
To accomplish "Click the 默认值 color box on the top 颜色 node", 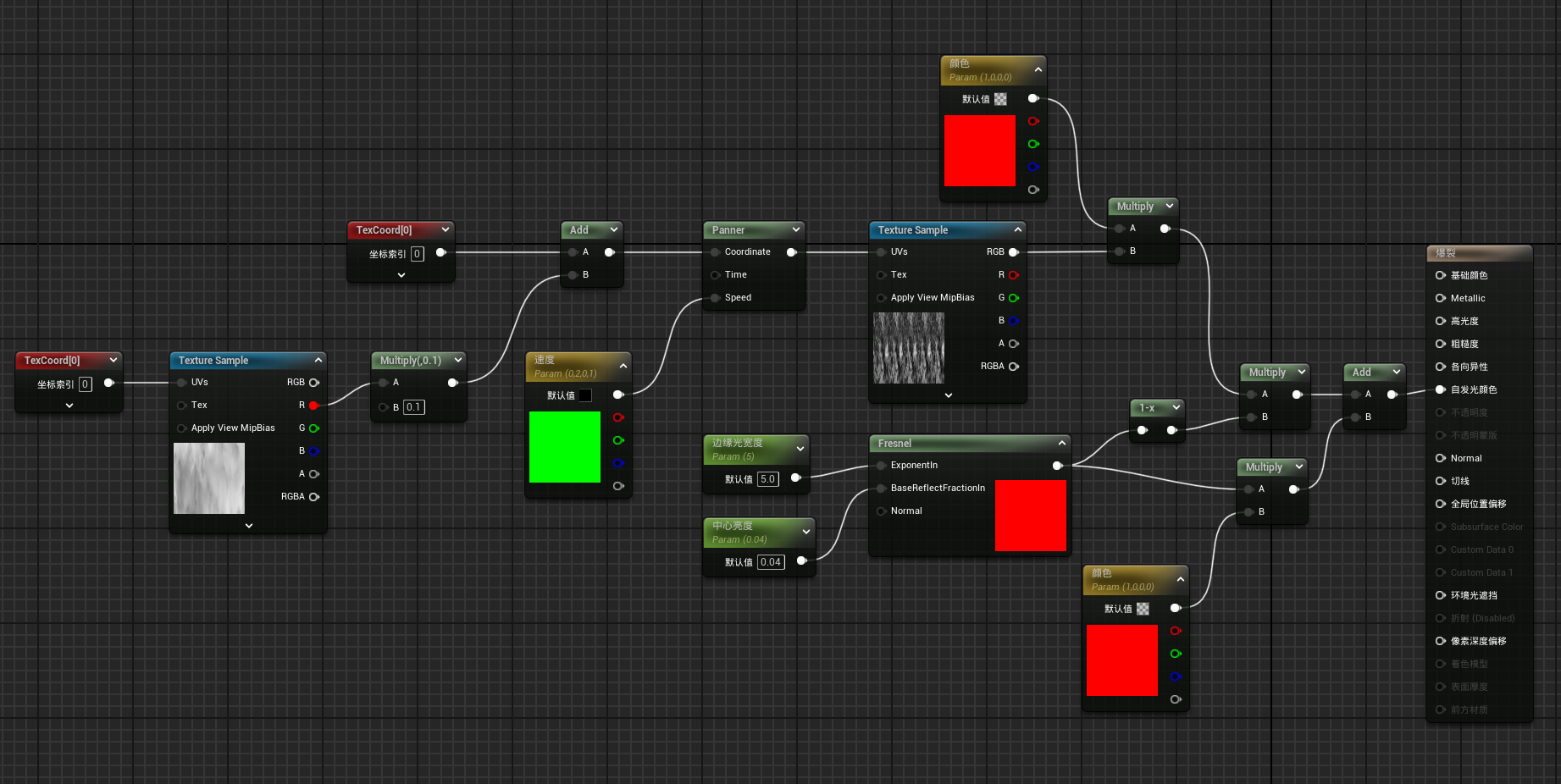I will 1000,99.
